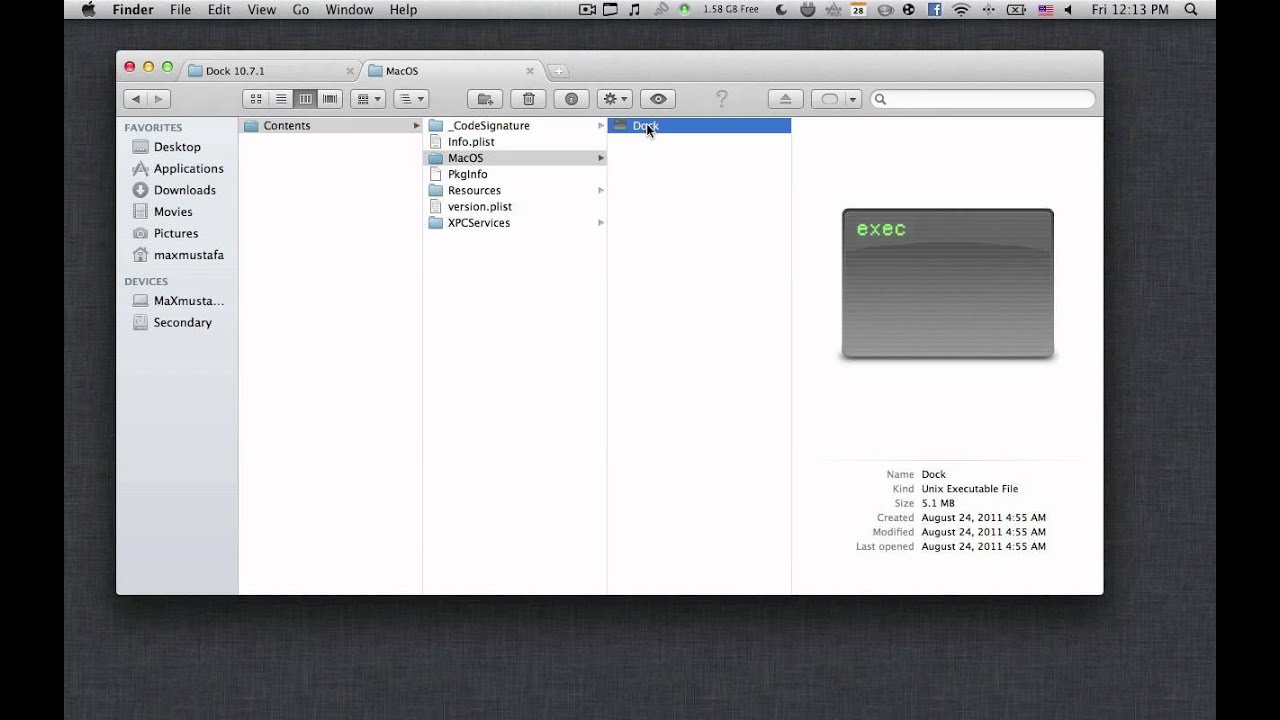Click the back navigation arrow
The image size is (1280, 720).
(136, 99)
